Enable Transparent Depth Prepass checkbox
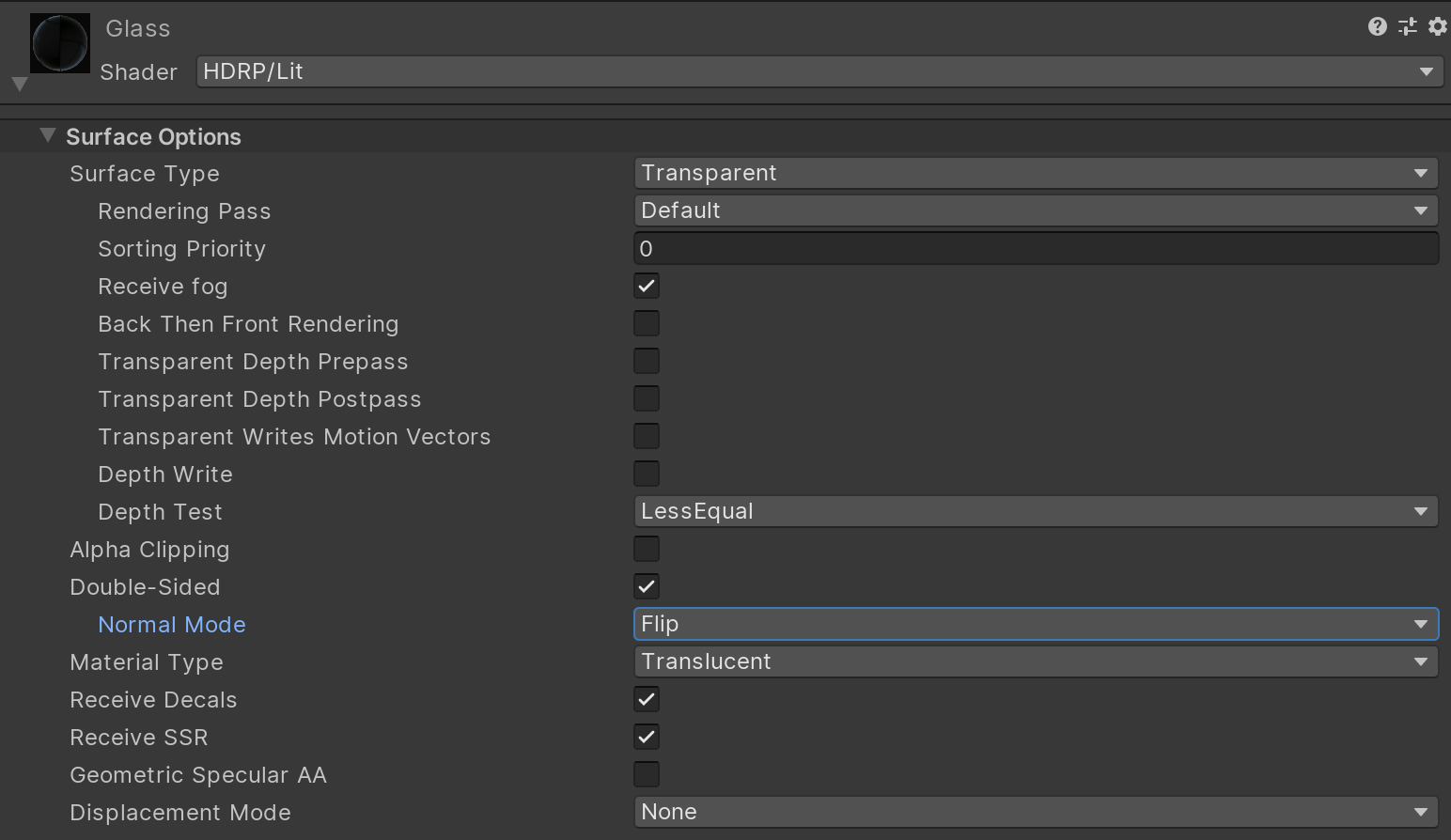The width and height of the screenshot is (1451, 840). 647,361
